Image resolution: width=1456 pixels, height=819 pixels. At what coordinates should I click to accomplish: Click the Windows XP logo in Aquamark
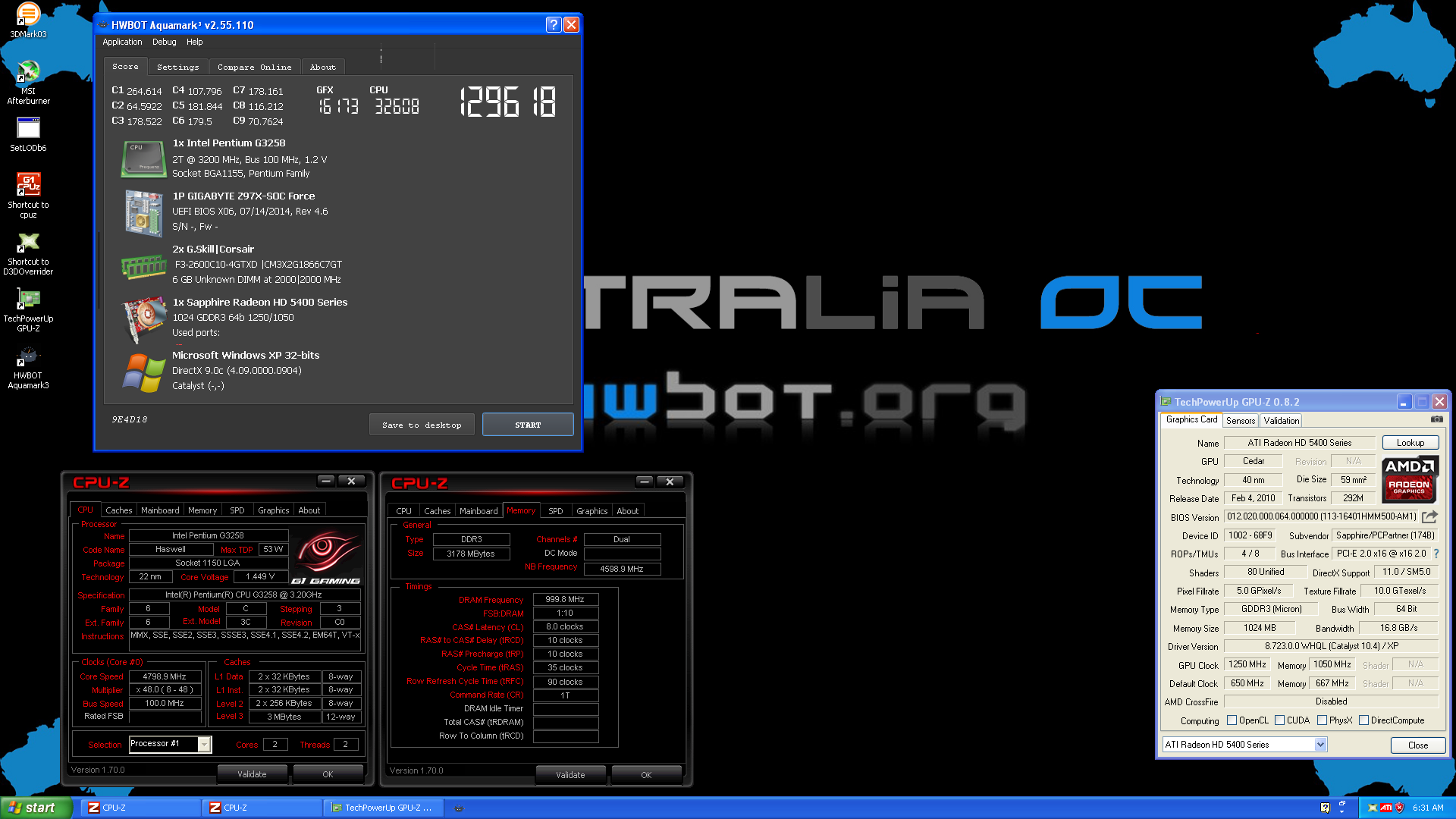(143, 372)
